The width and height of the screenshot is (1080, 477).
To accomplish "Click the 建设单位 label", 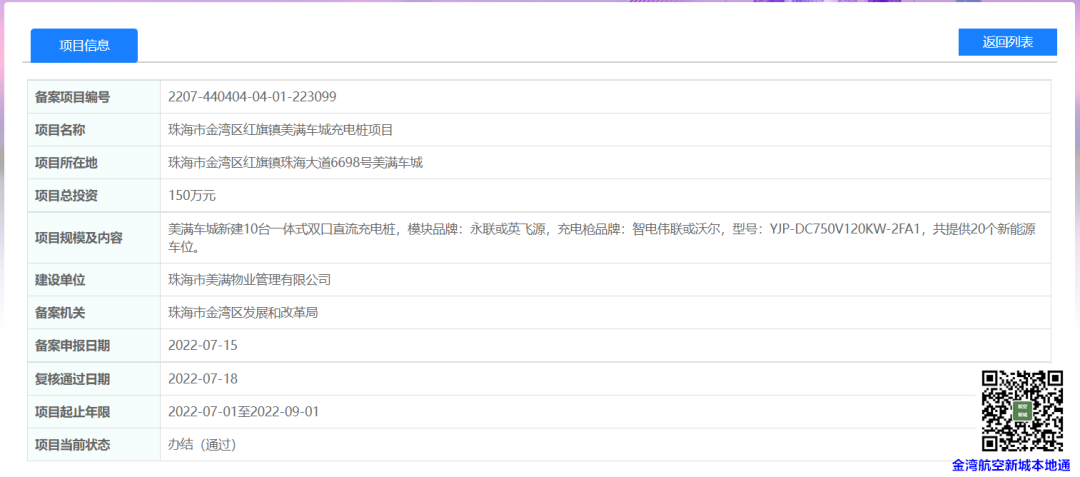I will coord(60,280).
